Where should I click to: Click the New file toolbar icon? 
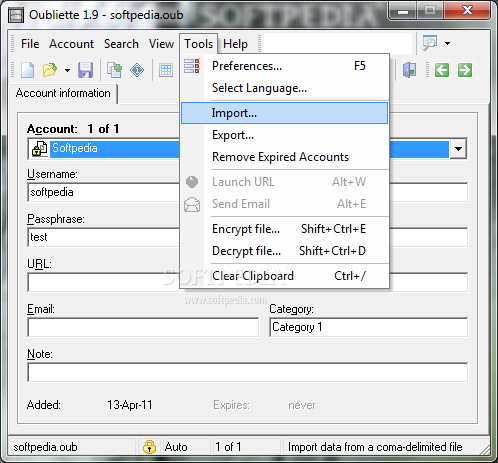point(27,70)
